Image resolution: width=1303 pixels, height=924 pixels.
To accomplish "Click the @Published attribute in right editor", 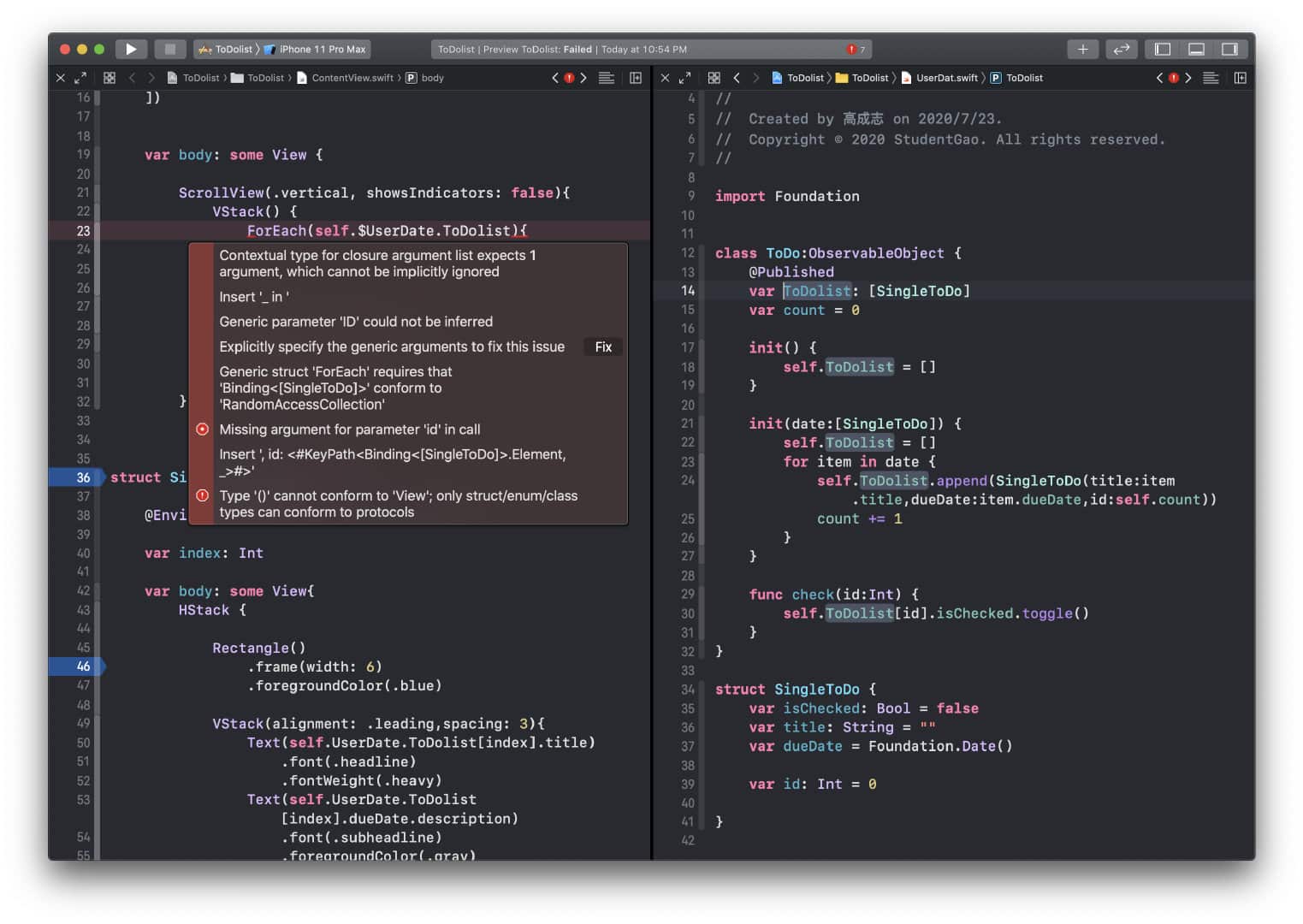I will pos(791,272).
